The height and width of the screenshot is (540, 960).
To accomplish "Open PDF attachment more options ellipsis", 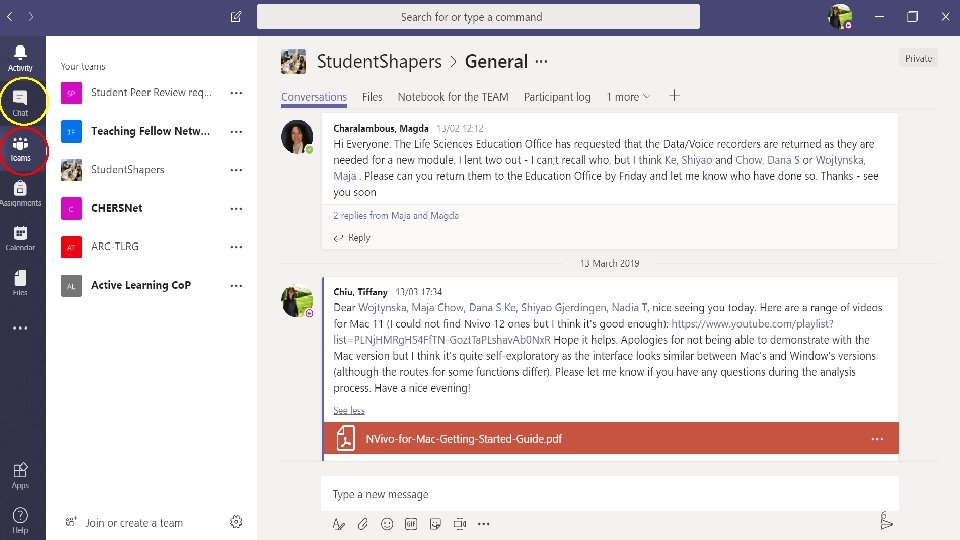I will (877, 439).
